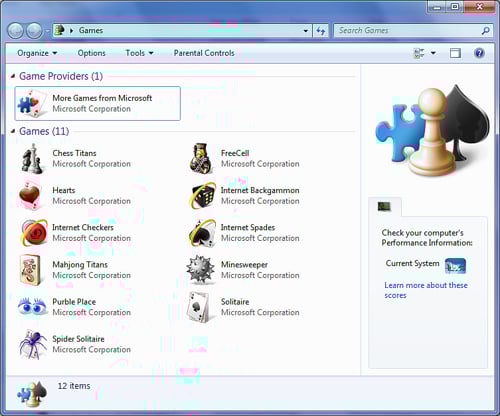500x416 pixels.
Task: Open the Learn more about these scores link
Action: click(426, 290)
